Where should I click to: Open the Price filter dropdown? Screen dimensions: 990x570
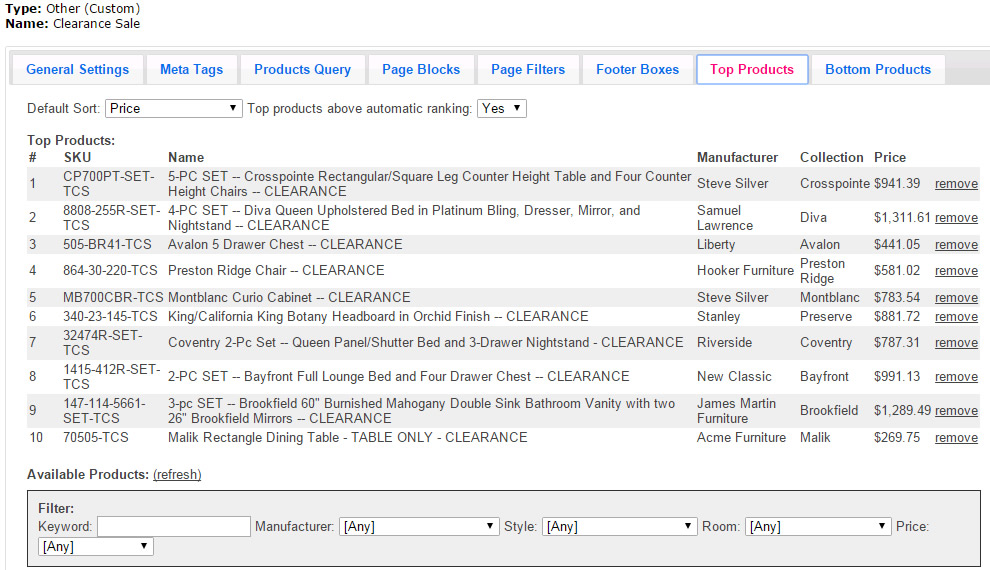[x=96, y=547]
